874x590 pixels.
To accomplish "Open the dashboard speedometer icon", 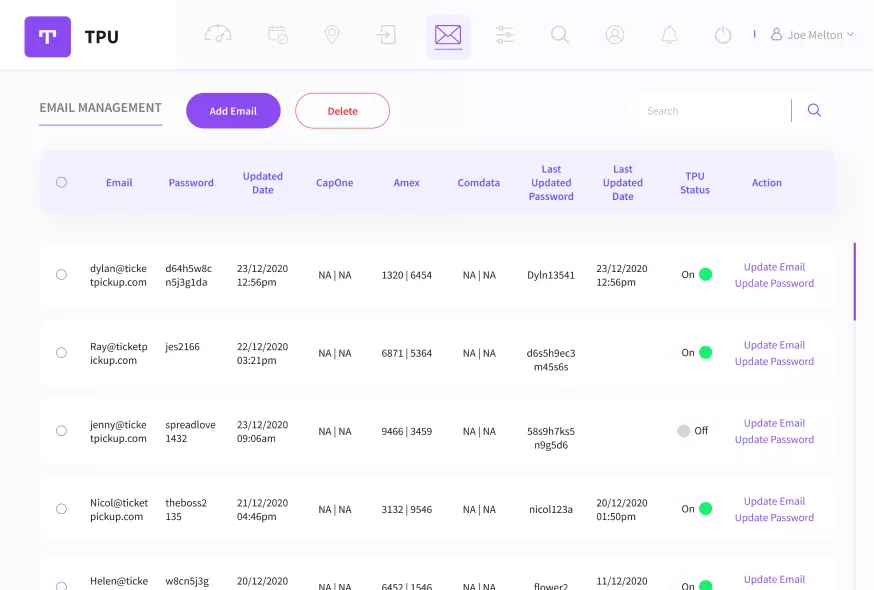I will (x=218, y=35).
